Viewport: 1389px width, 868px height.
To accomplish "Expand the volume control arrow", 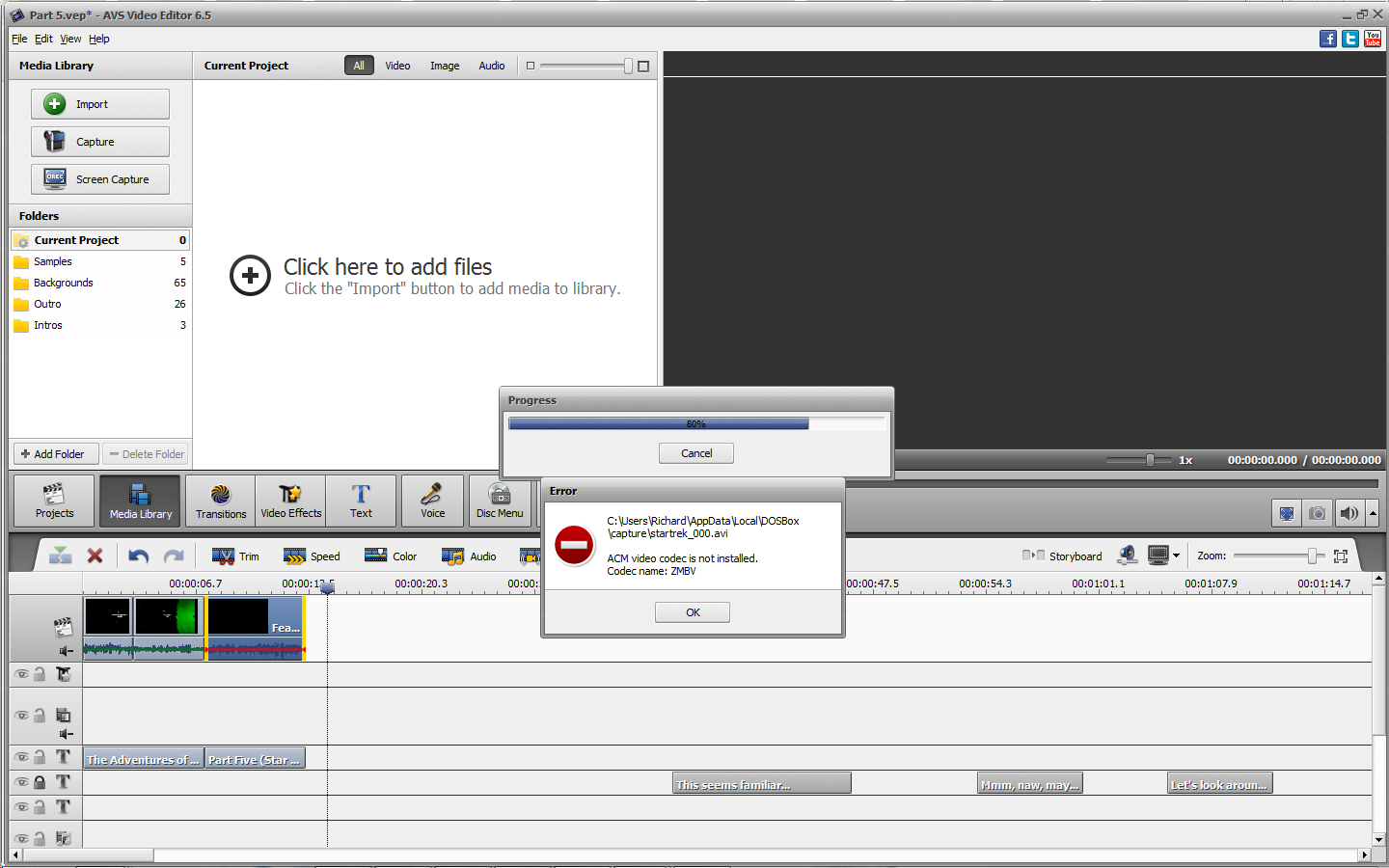I will point(1373,513).
